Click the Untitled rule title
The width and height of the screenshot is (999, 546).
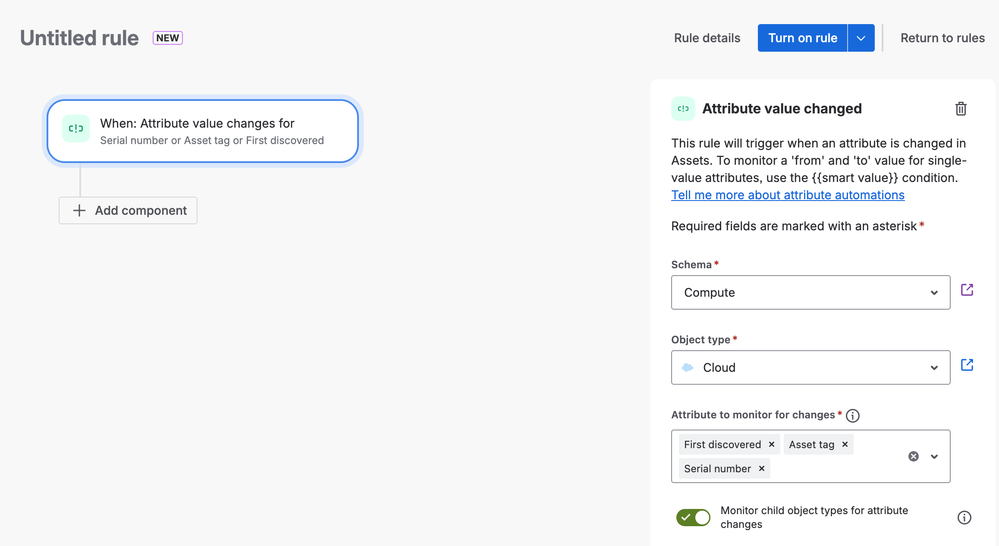pos(79,38)
